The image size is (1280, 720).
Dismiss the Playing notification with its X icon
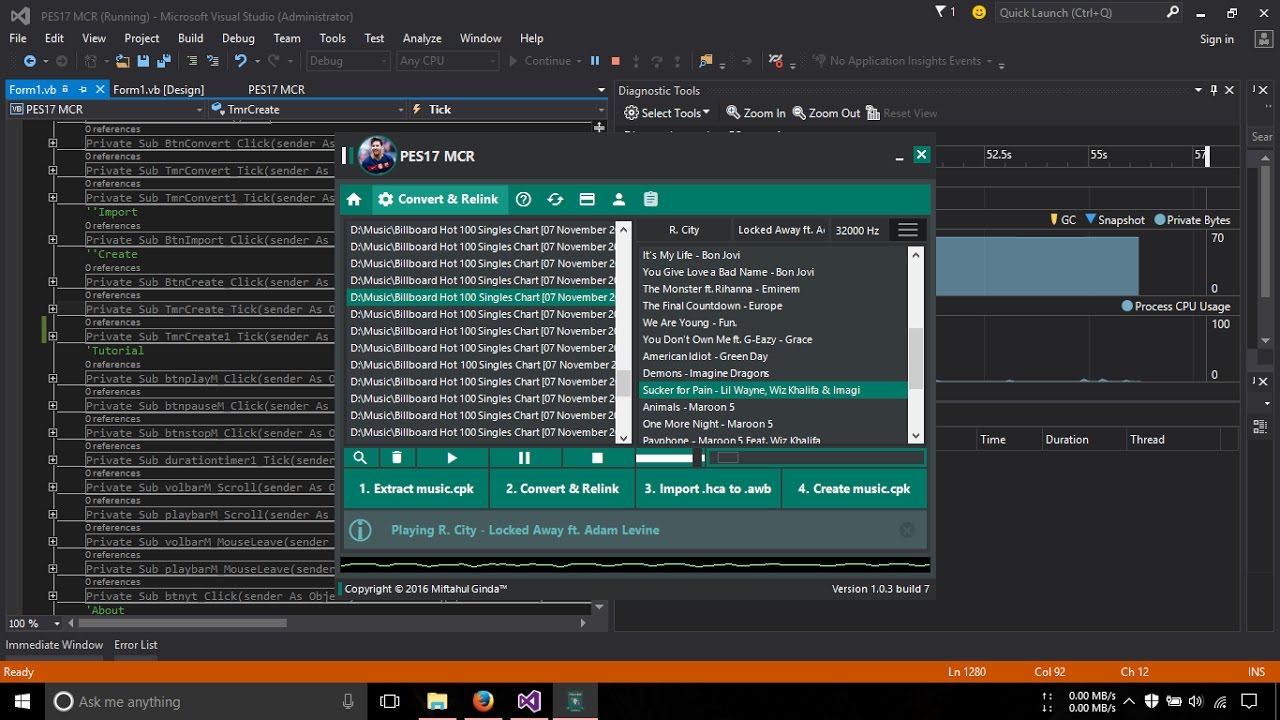coord(907,530)
